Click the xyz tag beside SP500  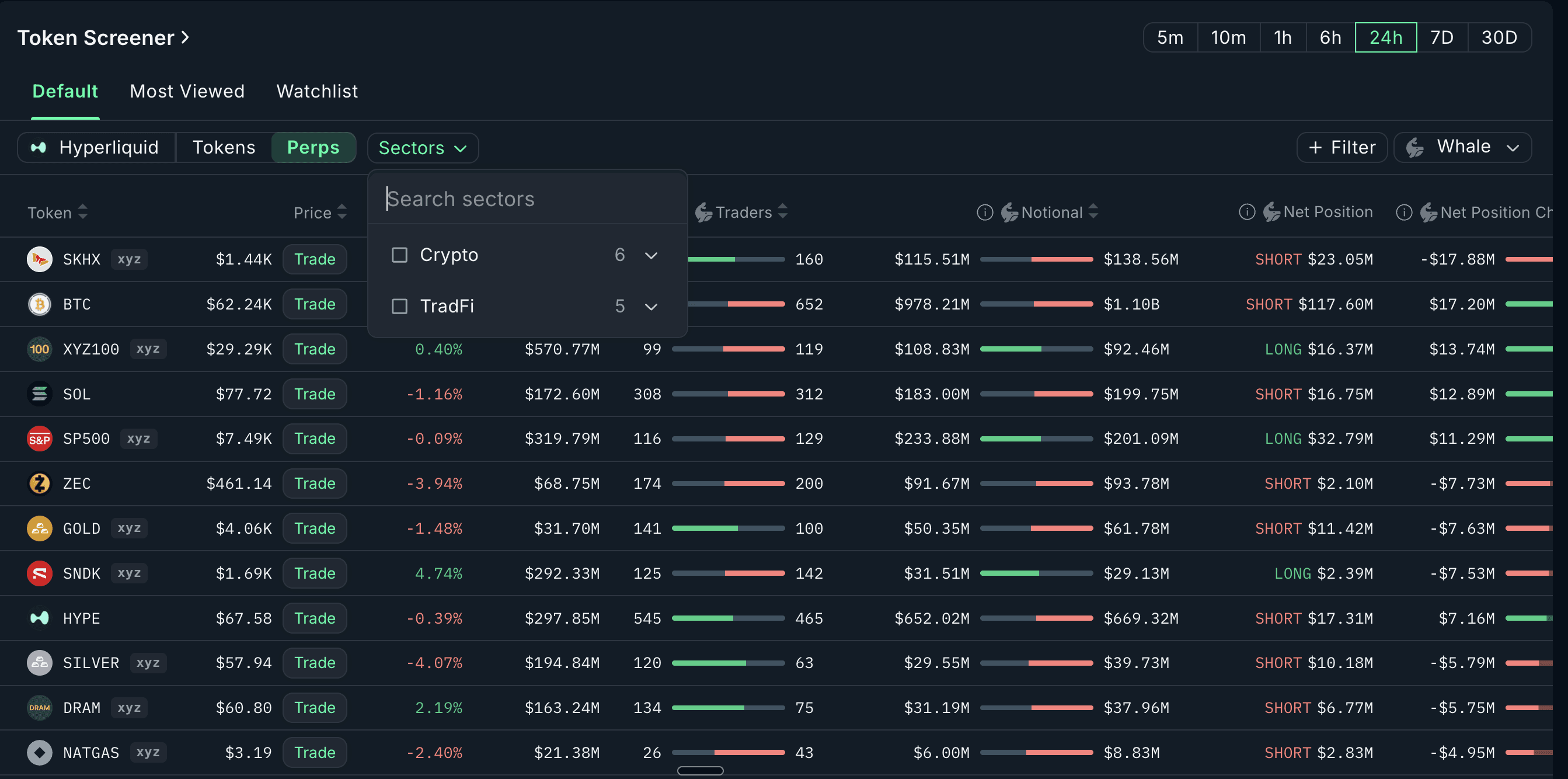click(139, 439)
